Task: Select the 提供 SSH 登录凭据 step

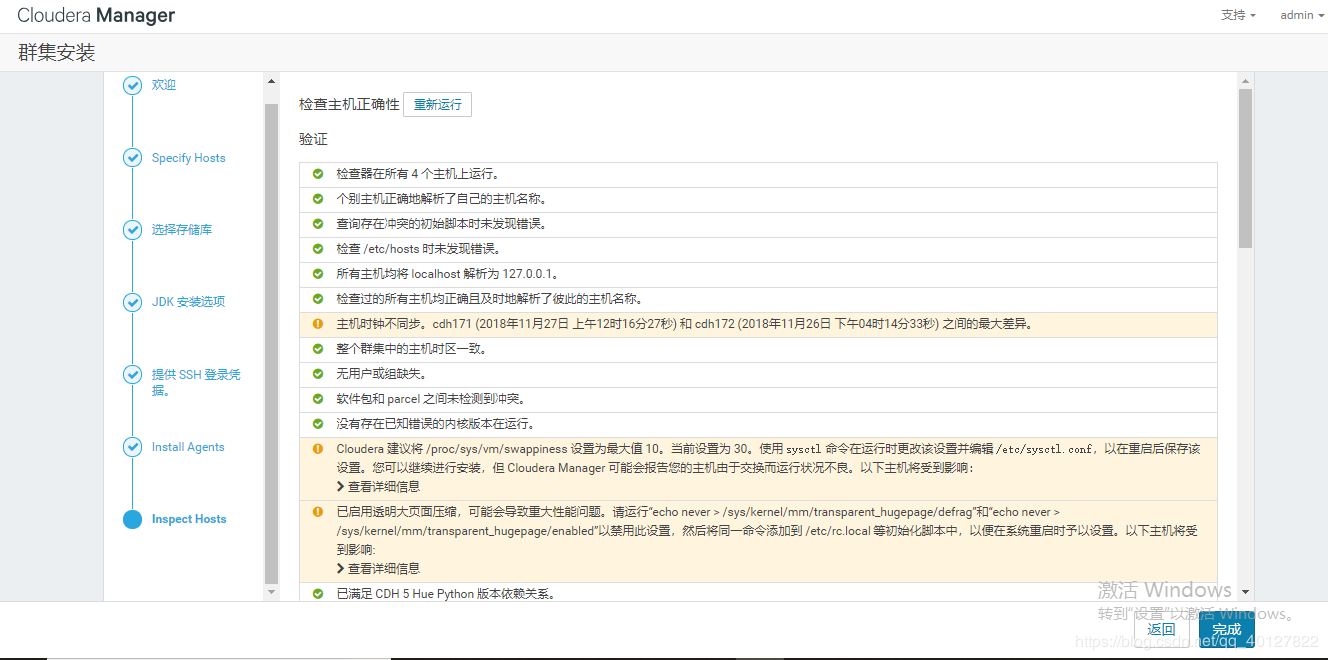Action: [x=196, y=382]
